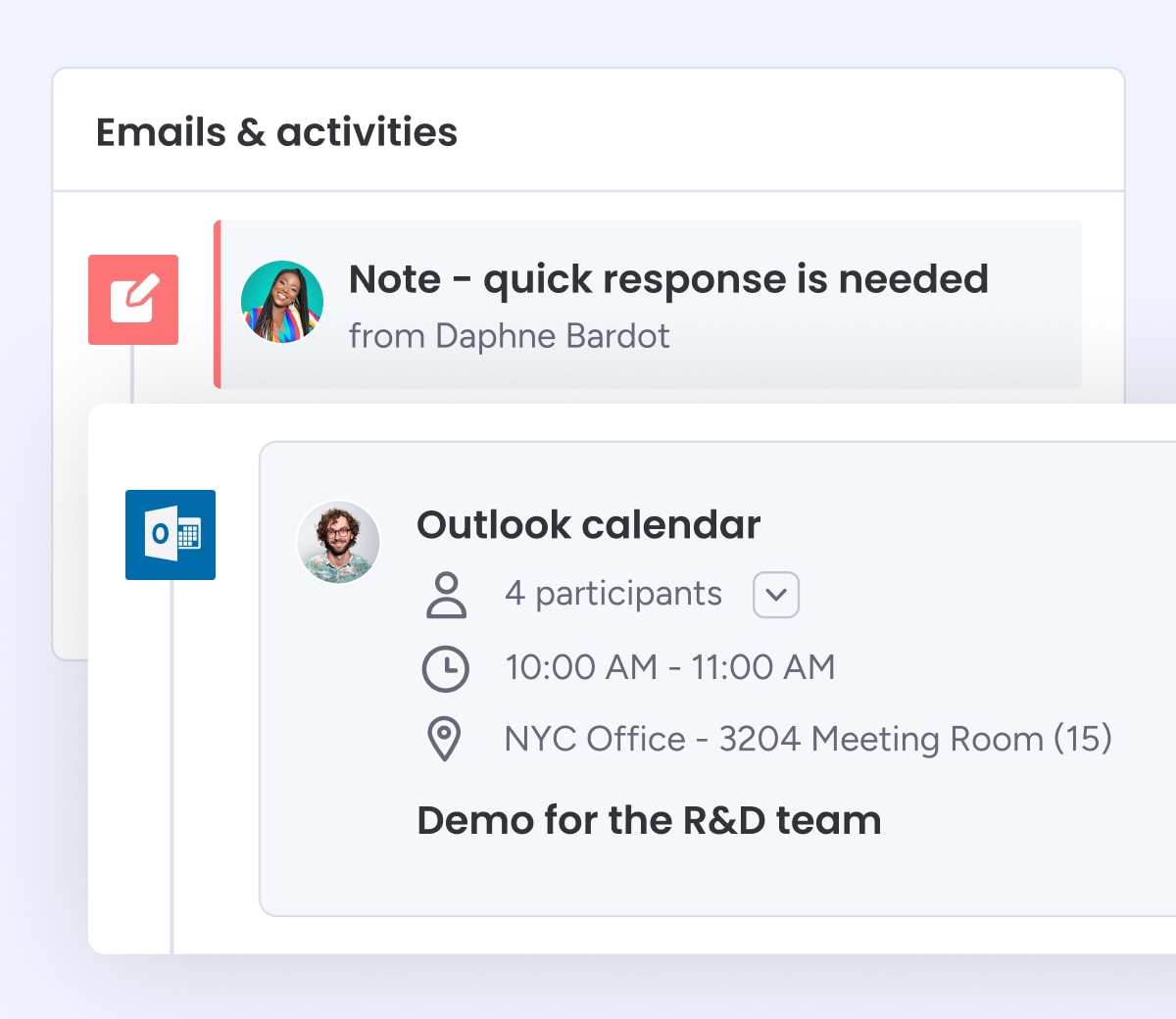Click 'NYC Office - 3204 Meeting Room (15)'
Screen dimensions: 1176x1019
tap(808, 739)
